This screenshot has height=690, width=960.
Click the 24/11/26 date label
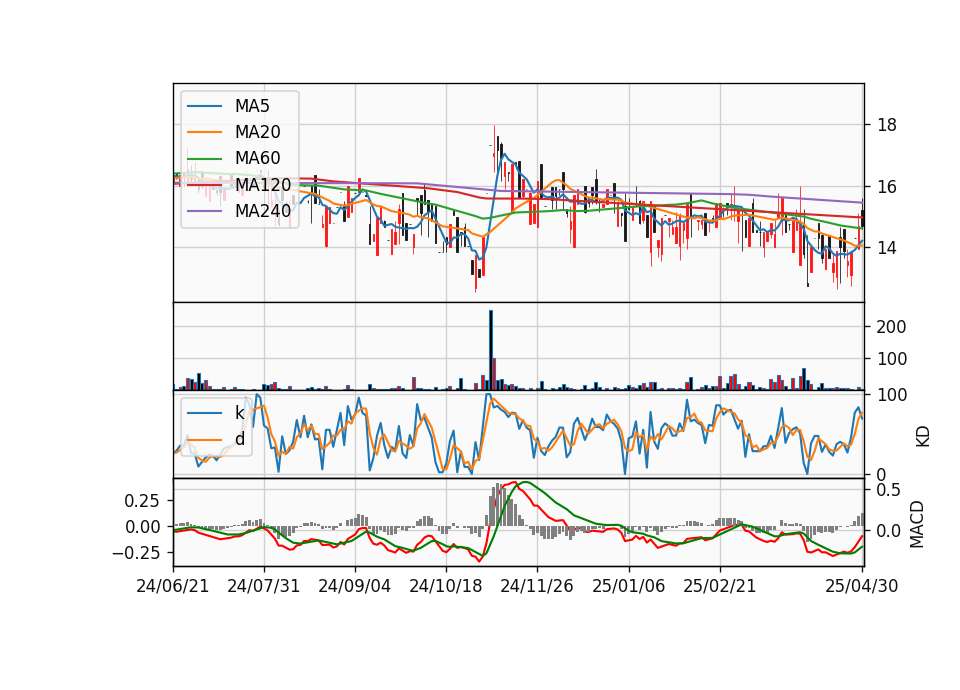[x=537, y=586]
